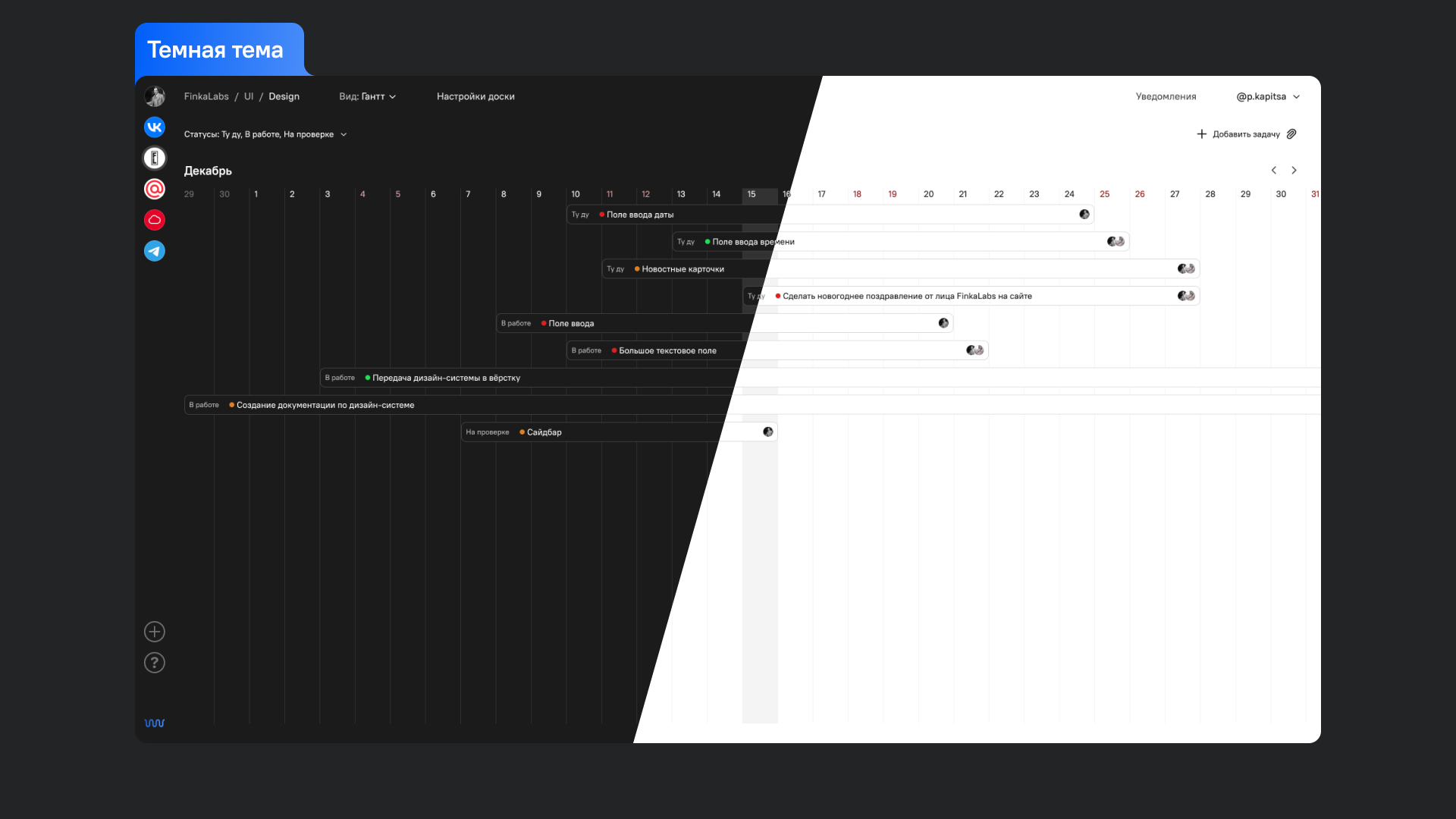Click the blue wave logo at bottom
The width and height of the screenshot is (1456, 819).
point(155,723)
